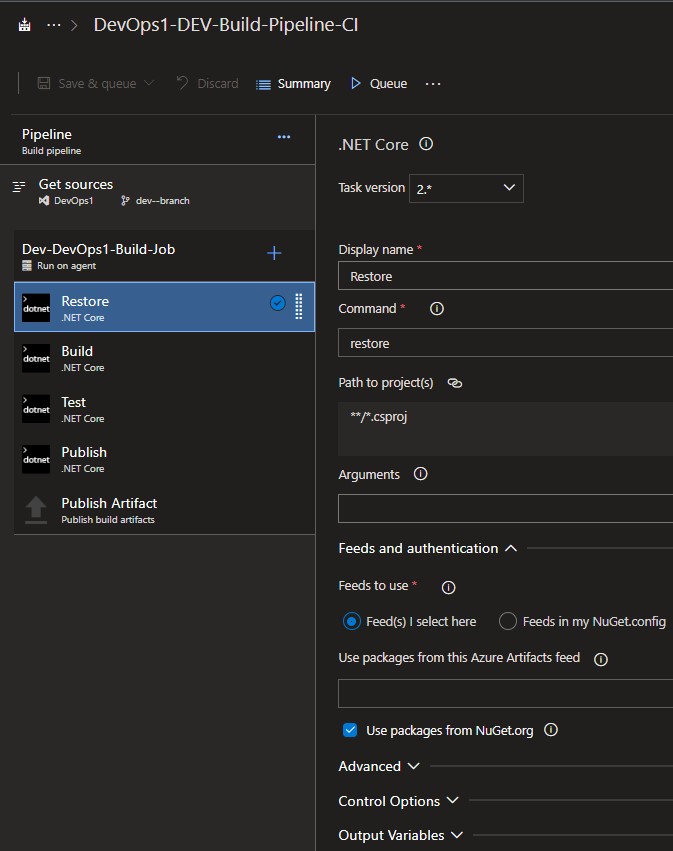Open the Command restore combo box
Image resolution: width=673 pixels, height=851 pixels.
[x=505, y=342]
